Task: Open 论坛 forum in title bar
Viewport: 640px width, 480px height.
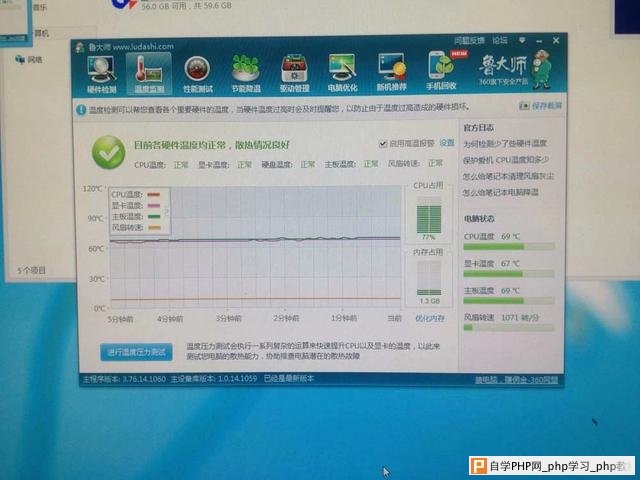Action: coord(500,40)
